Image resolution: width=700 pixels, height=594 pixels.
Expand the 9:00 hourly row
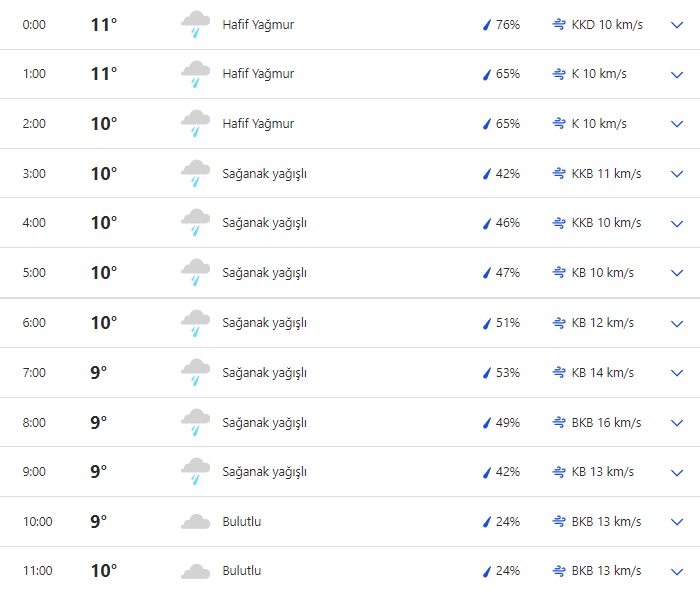point(677,472)
